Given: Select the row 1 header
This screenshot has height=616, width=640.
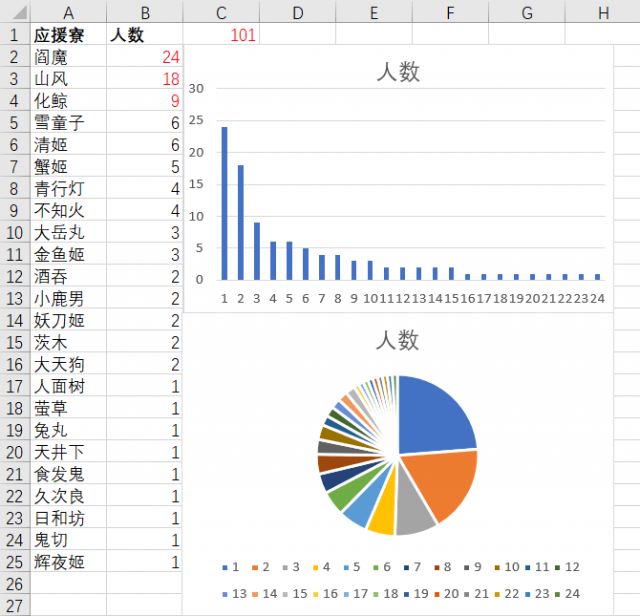Looking at the screenshot, I should pos(15,35).
